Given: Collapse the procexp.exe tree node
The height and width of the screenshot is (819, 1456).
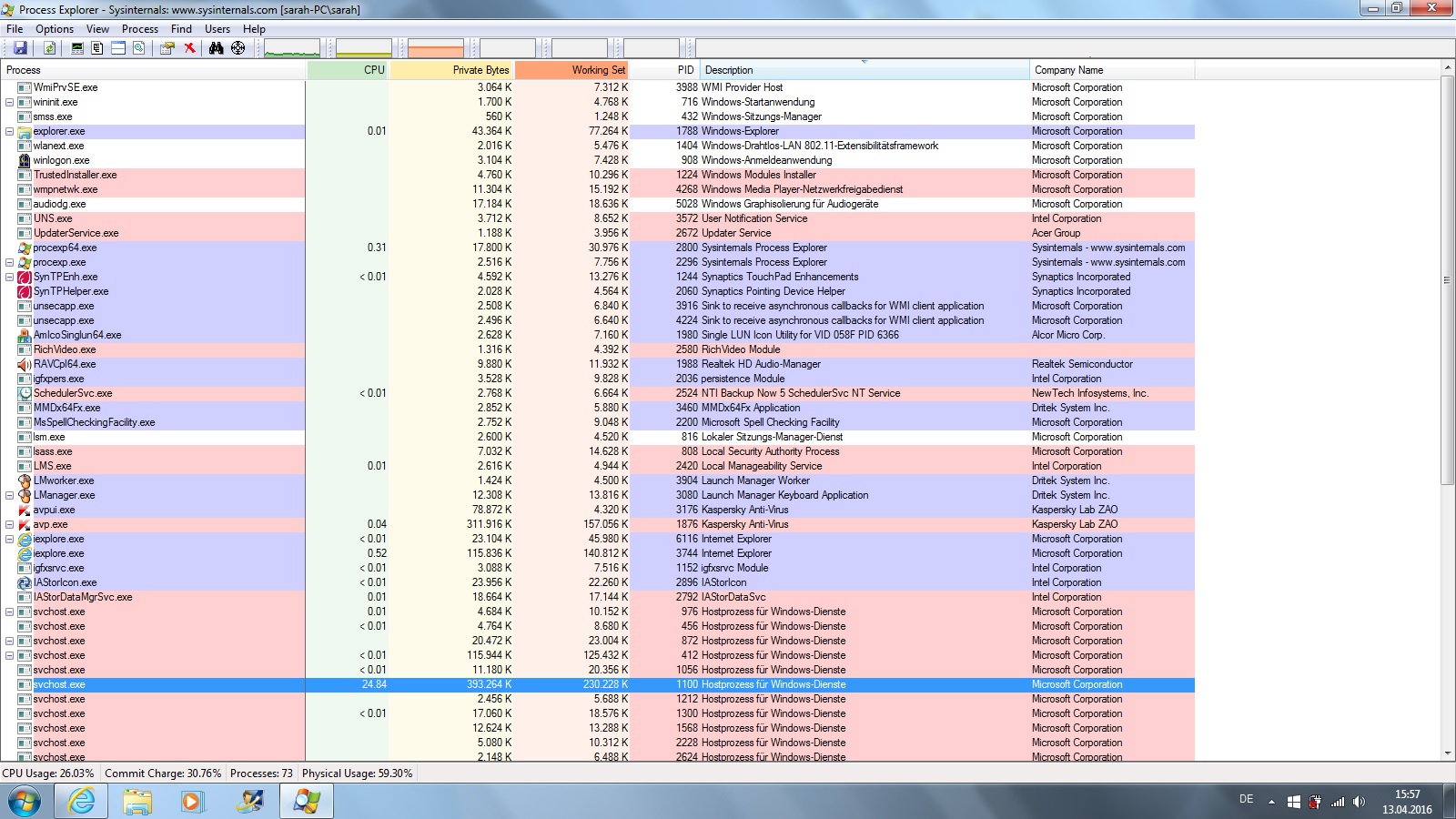Looking at the screenshot, I should click(x=9, y=262).
